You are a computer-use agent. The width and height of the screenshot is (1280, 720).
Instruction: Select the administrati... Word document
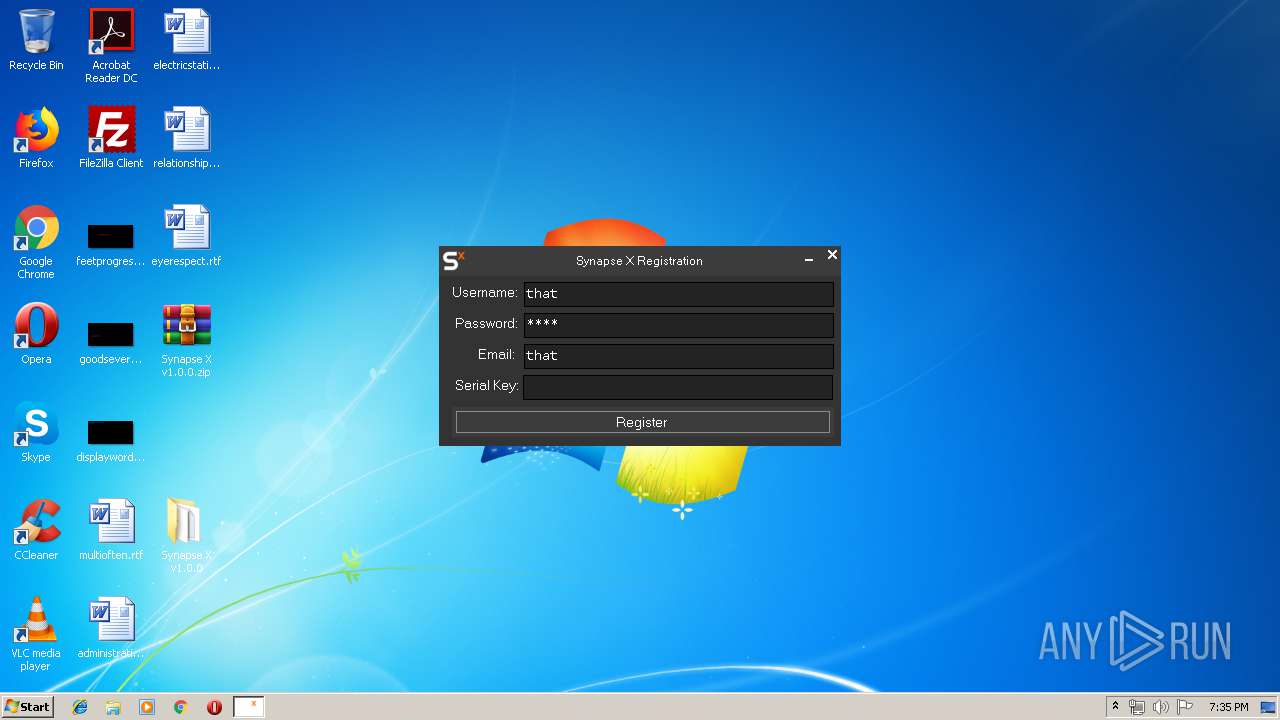pos(111,628)
